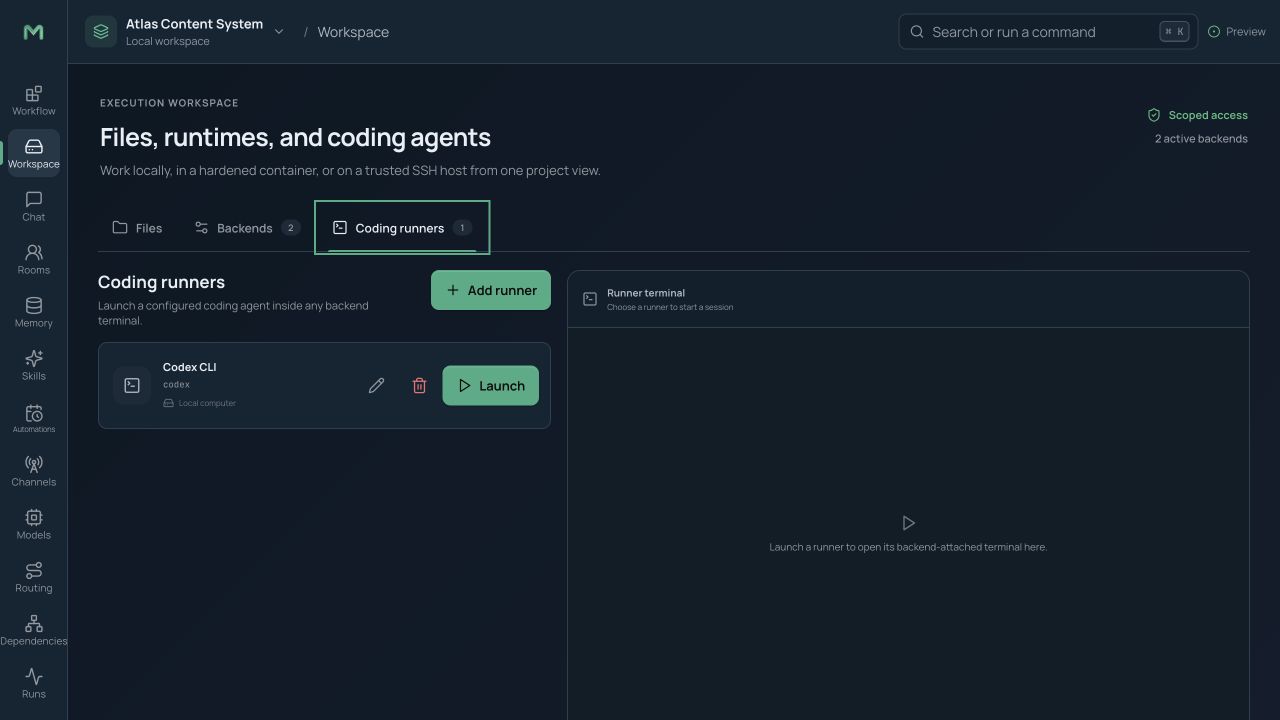Screen dimensions: 1280x720
Task: Click the 'Runner terminal' heading
Action: tap(646, 293)
